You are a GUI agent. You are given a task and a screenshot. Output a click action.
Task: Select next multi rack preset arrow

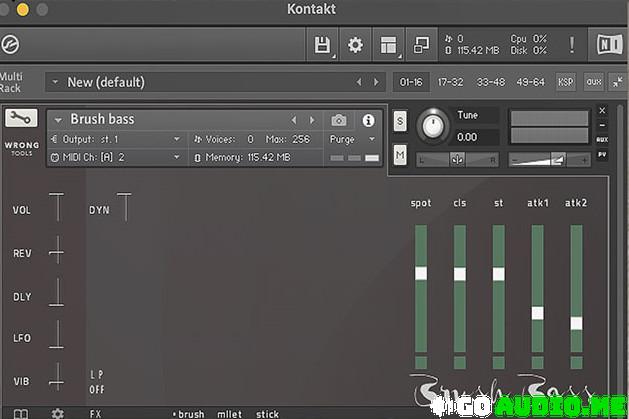point(376,82)
